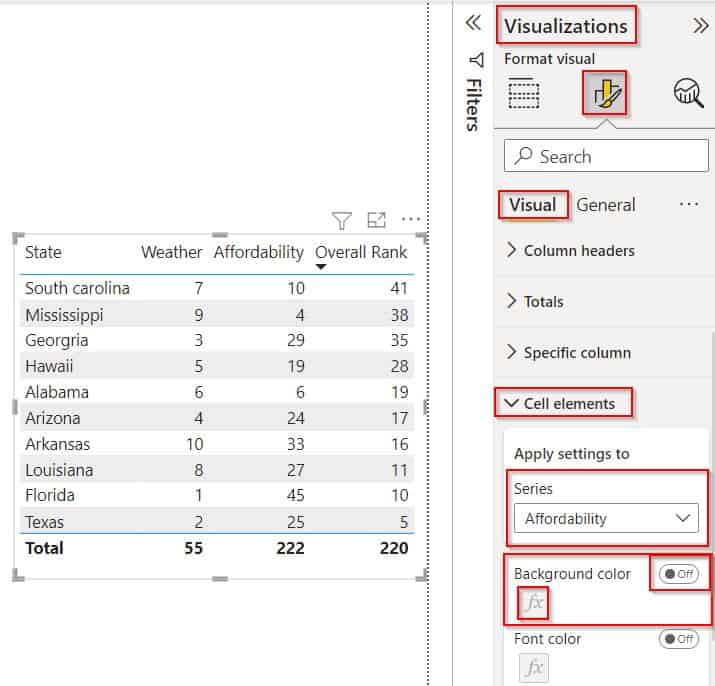Open more options ellipsis above table
Image resolution: width=715 pixels, height=686 pixels.
[x=411, y=219]
